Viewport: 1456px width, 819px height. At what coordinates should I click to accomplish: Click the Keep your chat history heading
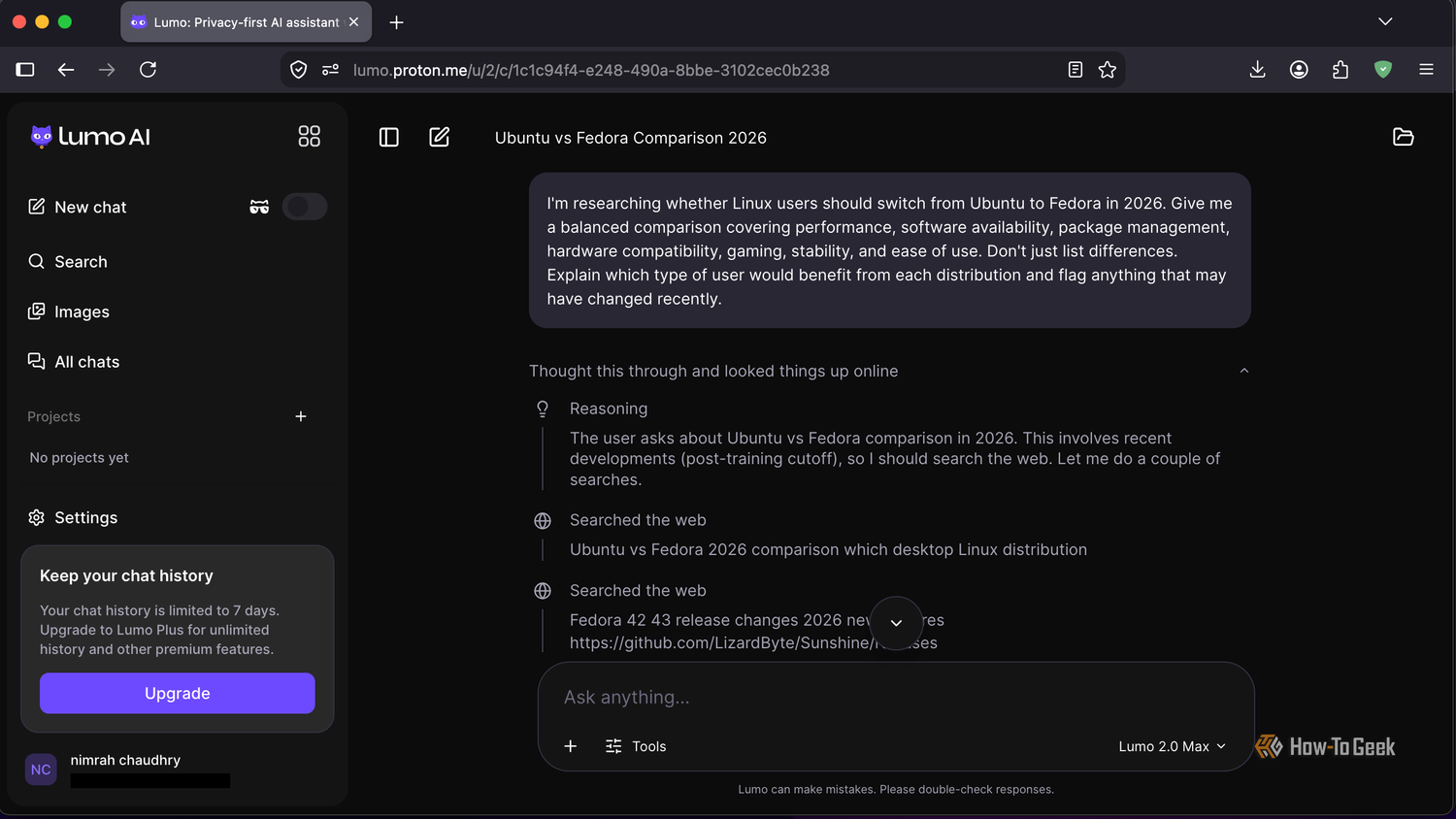click(x=126, y=575)
